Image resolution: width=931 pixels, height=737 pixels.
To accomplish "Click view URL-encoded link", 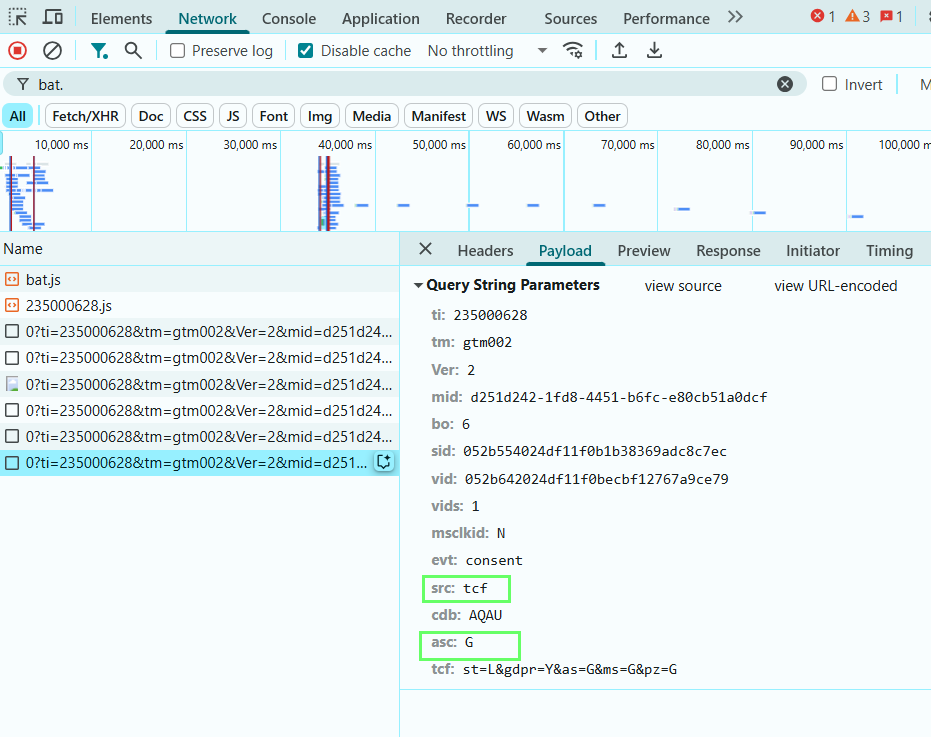I will point(835,286).
